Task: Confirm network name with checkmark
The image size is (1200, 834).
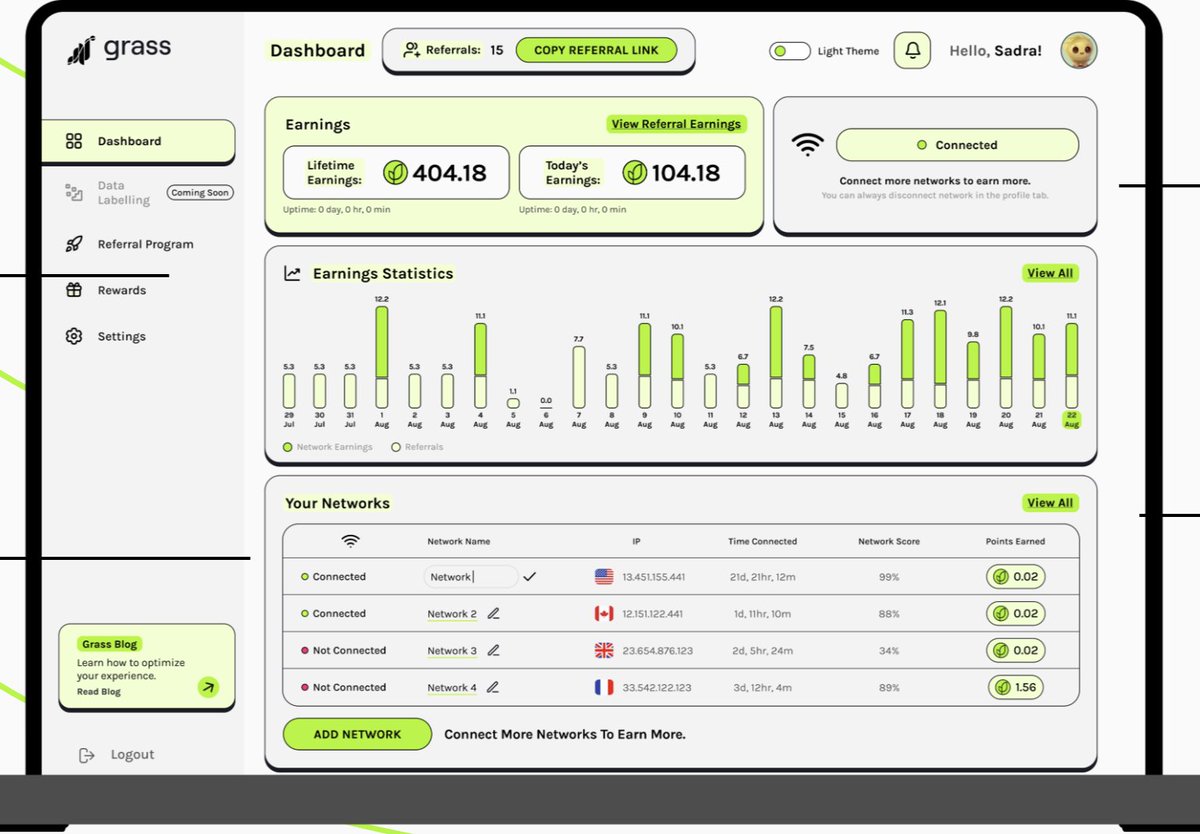Action: click(x=530, y=577)
